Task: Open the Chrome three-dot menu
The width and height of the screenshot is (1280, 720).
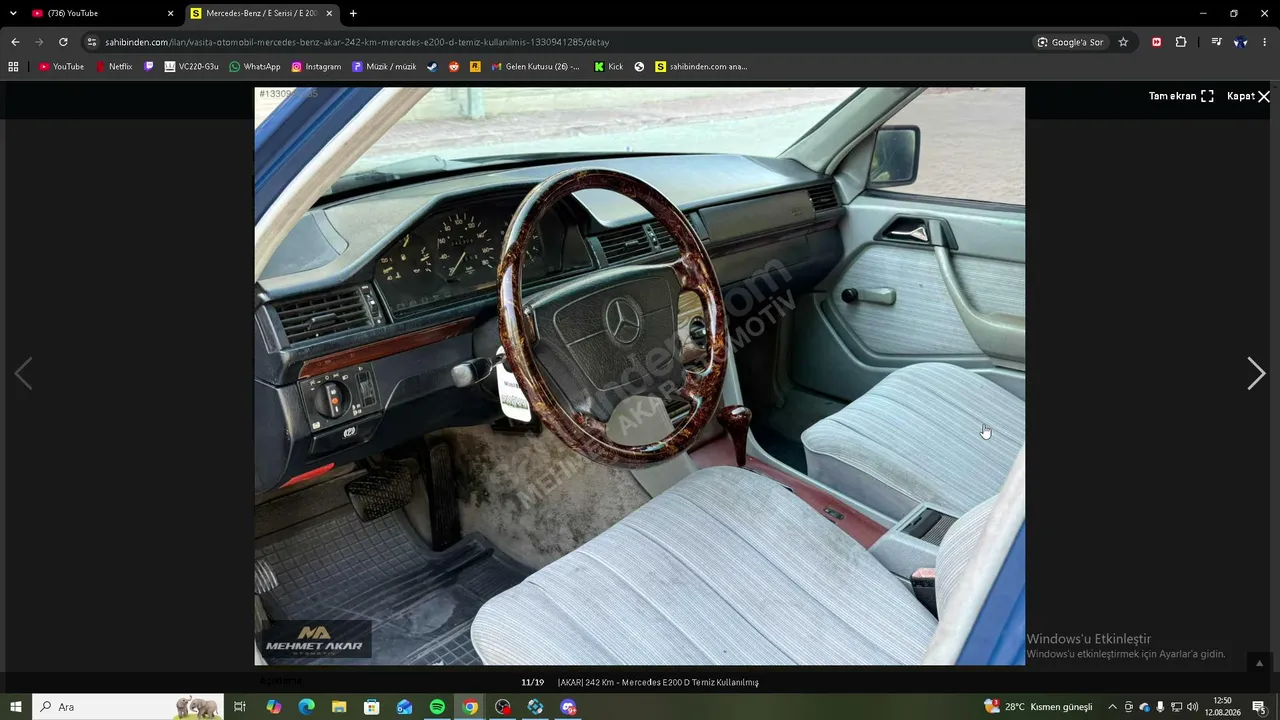Action: pyautogui.click(x=1265, y=42)
